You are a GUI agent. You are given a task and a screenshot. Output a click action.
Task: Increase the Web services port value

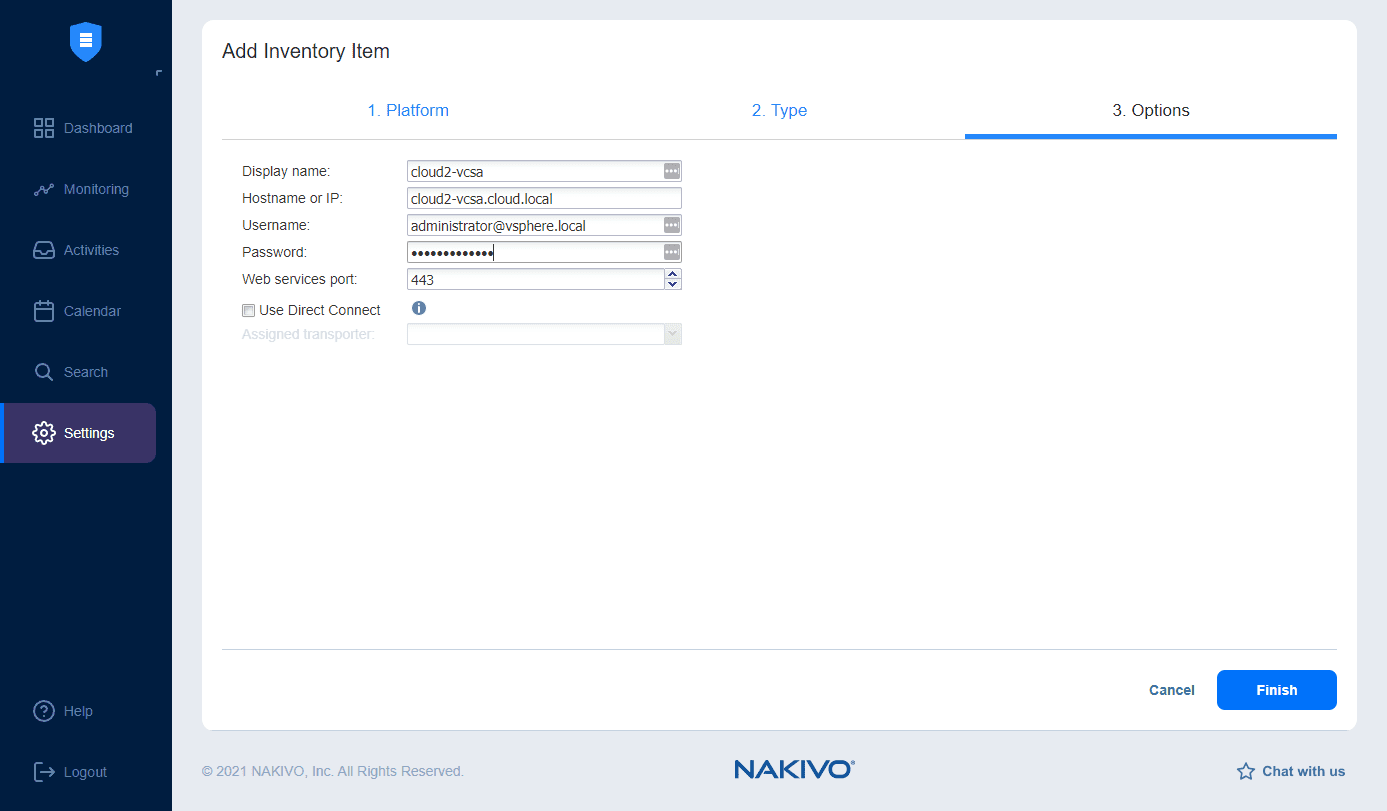[x=673, y=274]
